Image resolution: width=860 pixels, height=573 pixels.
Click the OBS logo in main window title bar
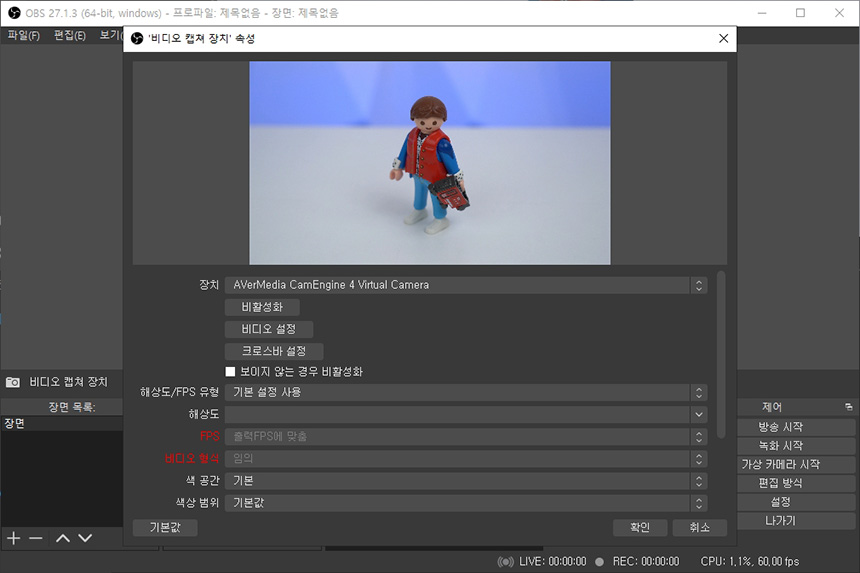click(14, 13)
